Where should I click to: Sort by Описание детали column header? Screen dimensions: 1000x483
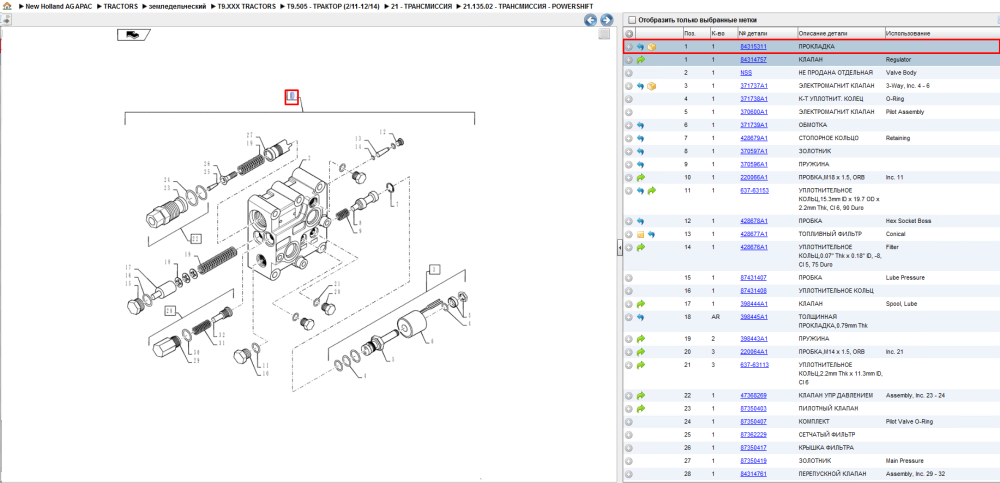click(x=822, y=33)
